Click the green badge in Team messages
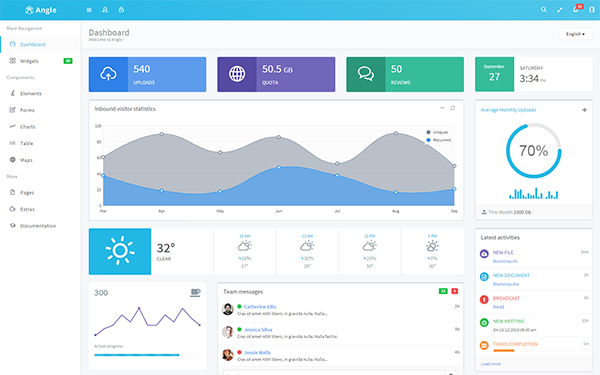 coord(443,291)
